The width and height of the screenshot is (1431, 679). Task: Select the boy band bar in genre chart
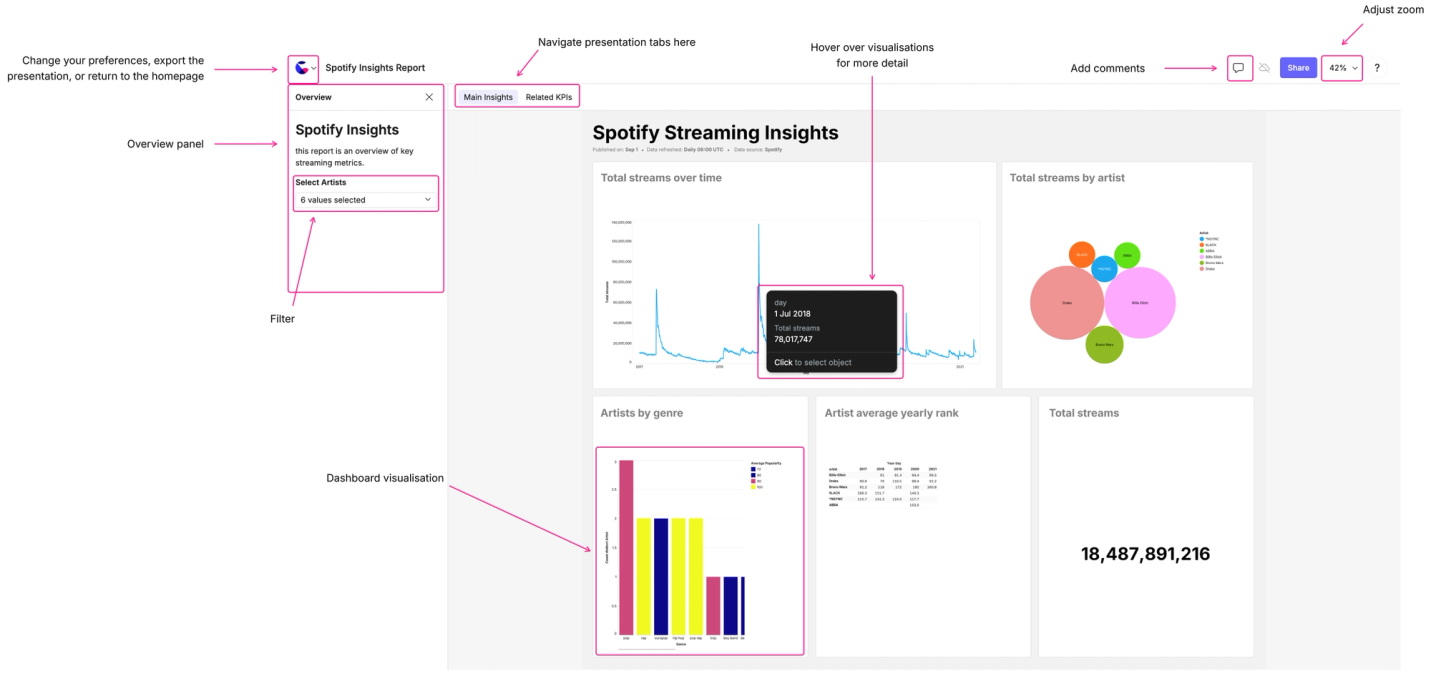point(730,605)
